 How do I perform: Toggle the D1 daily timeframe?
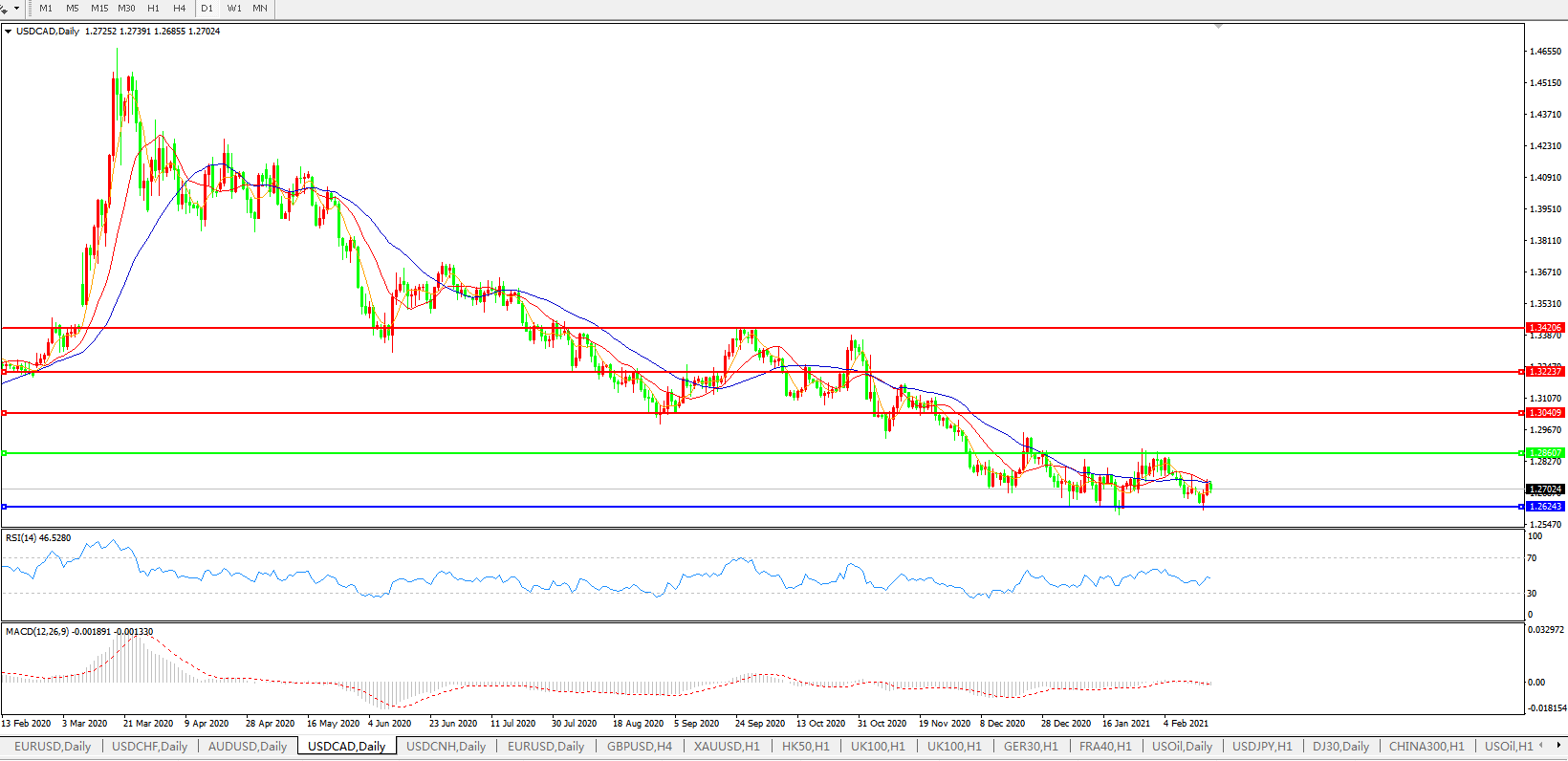click(x=207, y=8)
